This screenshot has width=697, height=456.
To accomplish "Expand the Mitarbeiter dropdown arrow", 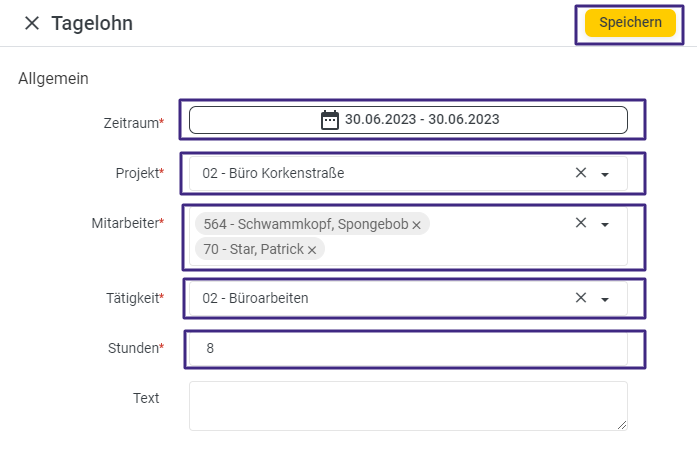I will [x=605, y=224].
